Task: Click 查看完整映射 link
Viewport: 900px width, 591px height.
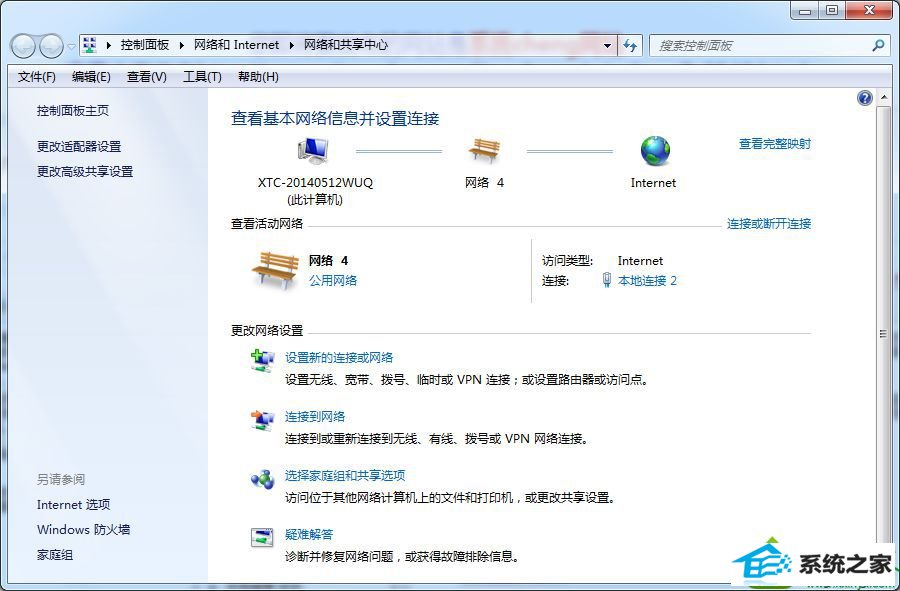Action: pos(775,144)
